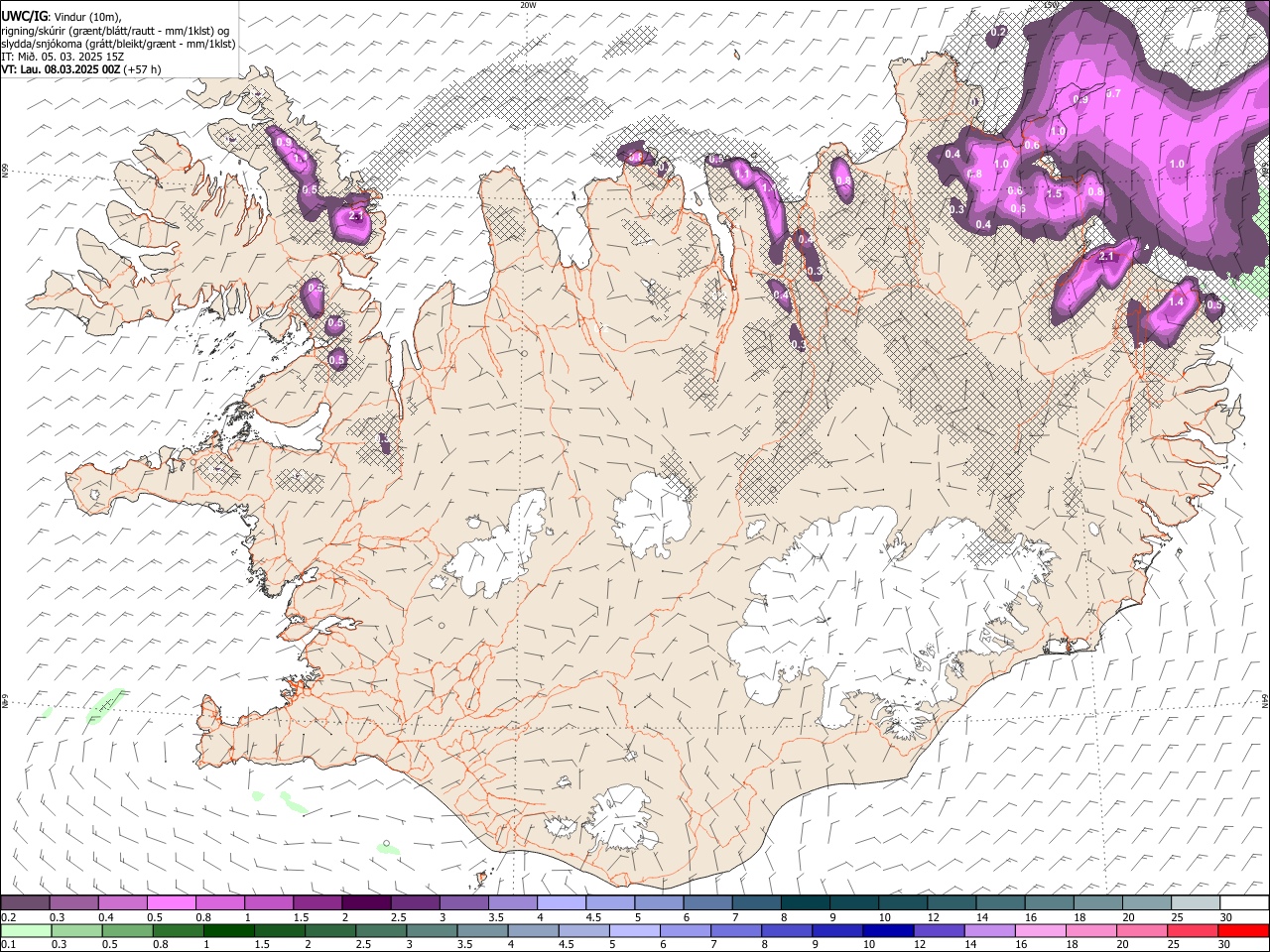Click the lower legend swatch starting at 25
The image size is (1270, 952).
(x=1193, y=930)
